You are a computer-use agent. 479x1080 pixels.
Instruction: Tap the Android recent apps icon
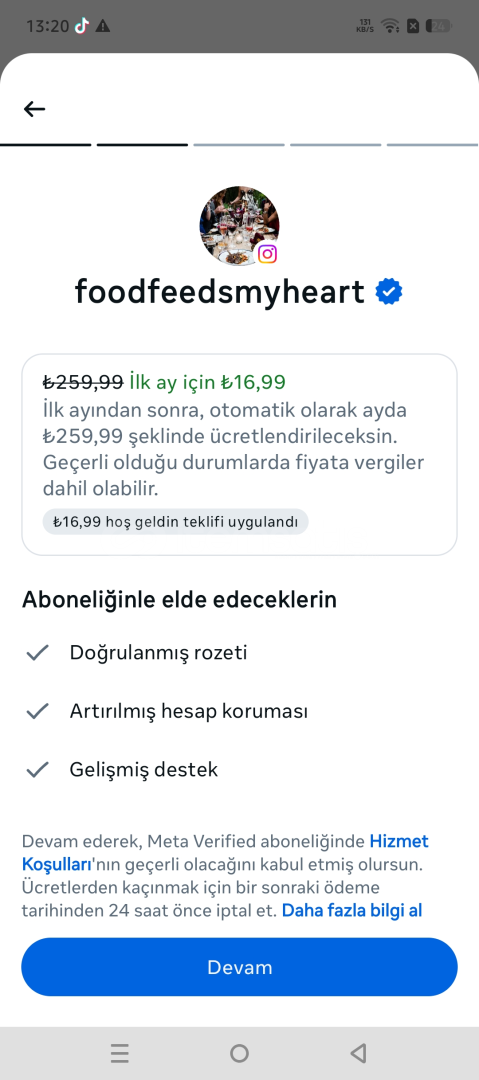pyautogui.click(x=120, y=1053)
